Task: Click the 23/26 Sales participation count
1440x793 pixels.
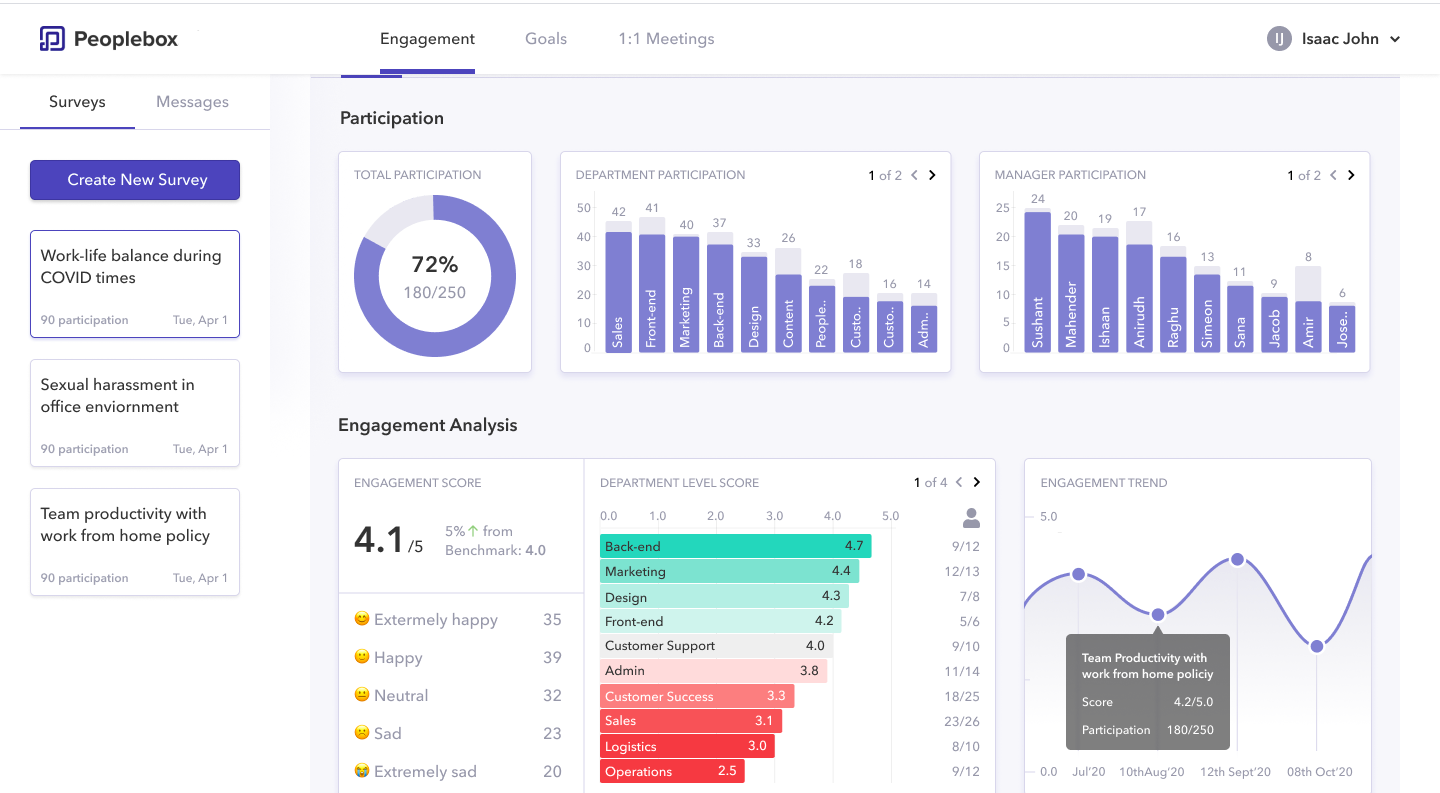Action: click(x=962, y=721)
